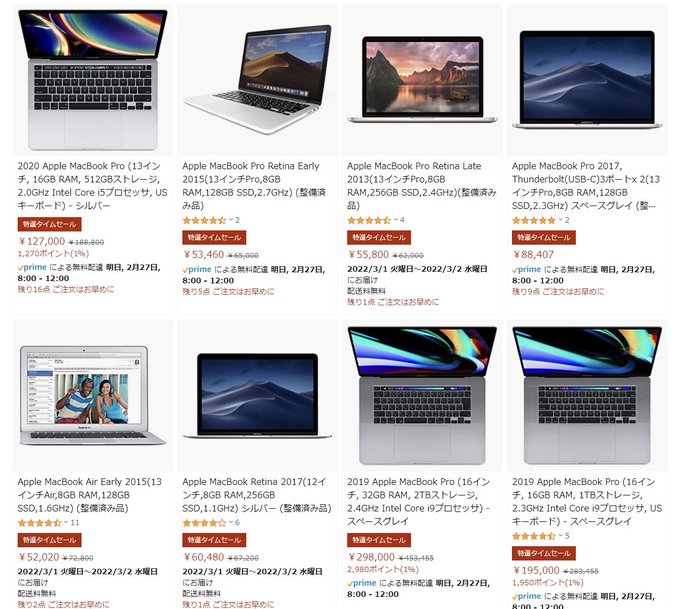Click the star rating of MacBook Pro 2017
Image resolution: width=680 pixels, height=609 pixels.
534,220
